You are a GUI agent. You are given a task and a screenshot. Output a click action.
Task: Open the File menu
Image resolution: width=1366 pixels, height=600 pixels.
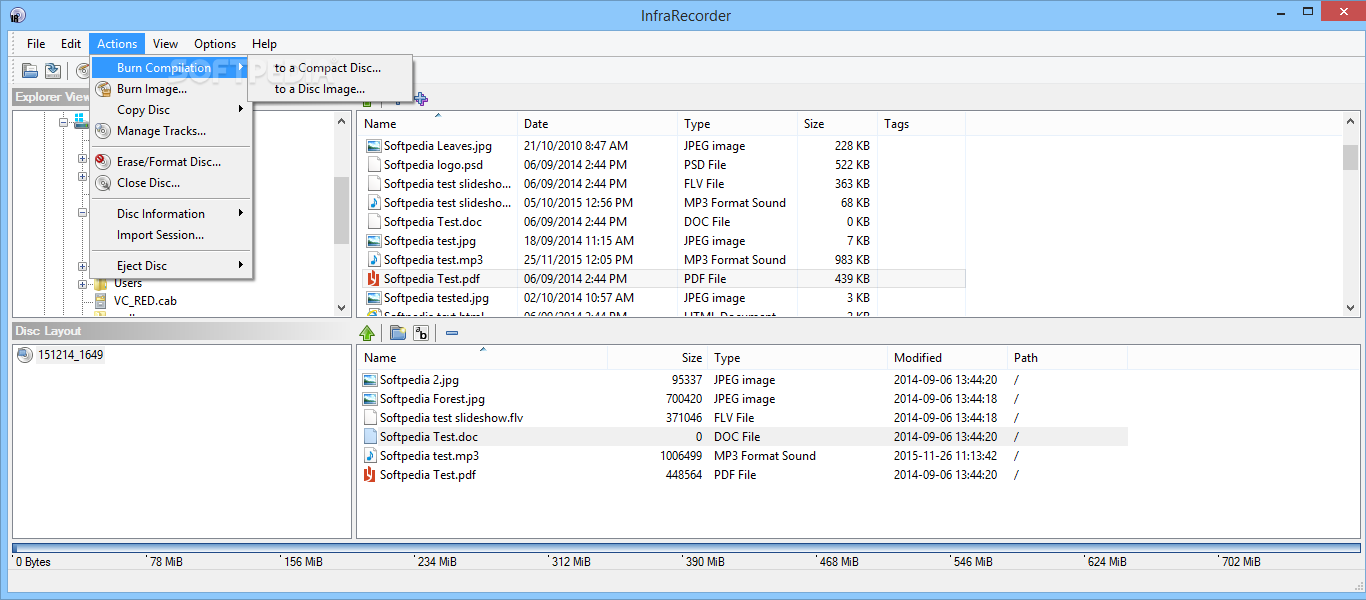[36, 44]
